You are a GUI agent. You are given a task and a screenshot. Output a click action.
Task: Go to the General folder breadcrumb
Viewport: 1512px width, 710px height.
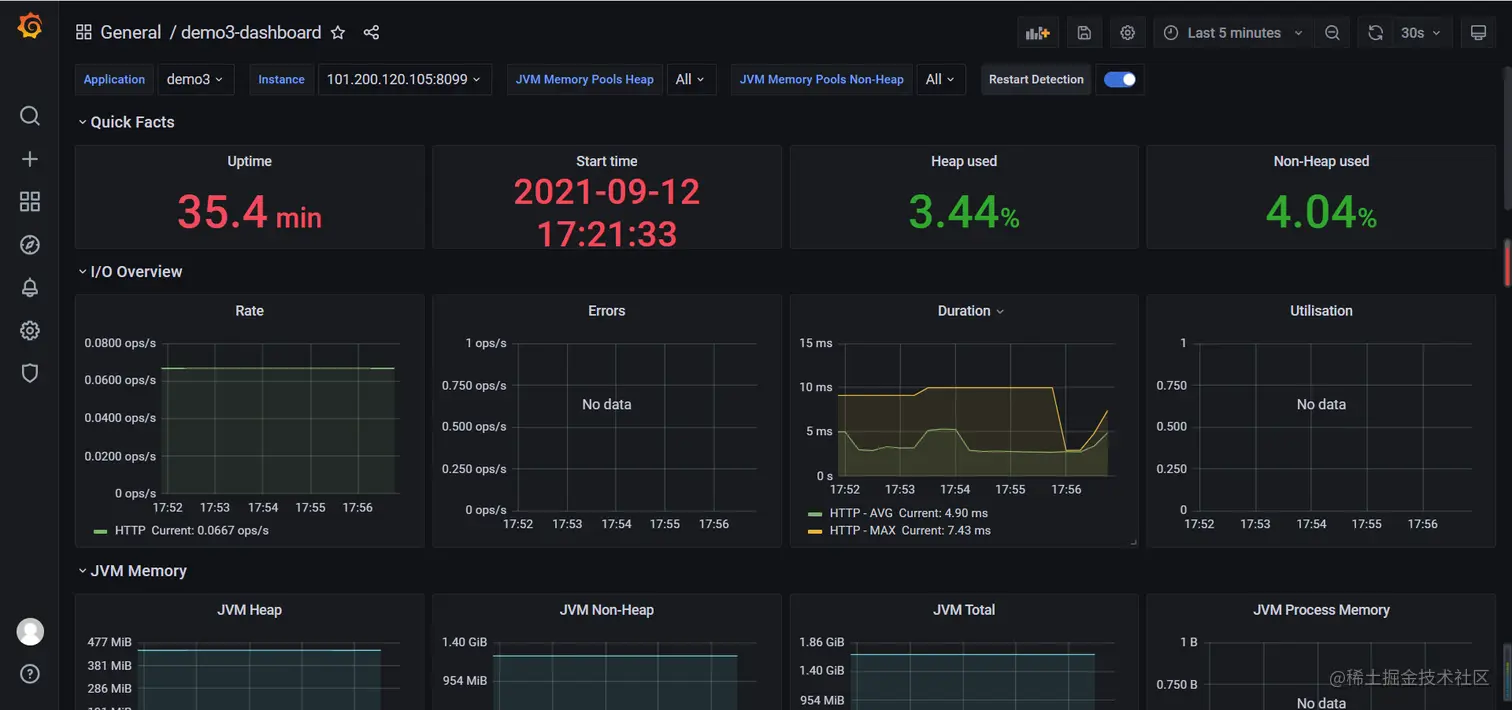tap(131, 32)
